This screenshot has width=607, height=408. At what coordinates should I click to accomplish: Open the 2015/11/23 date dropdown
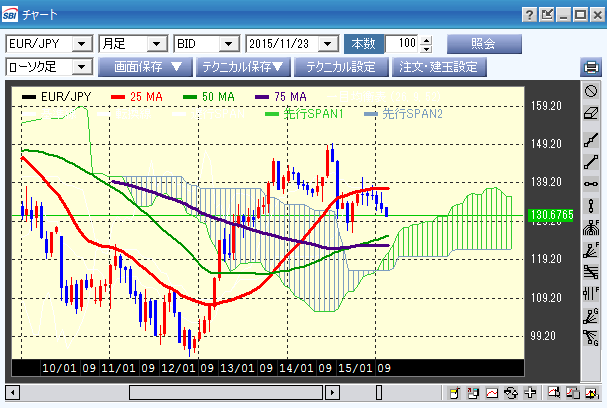328,44
